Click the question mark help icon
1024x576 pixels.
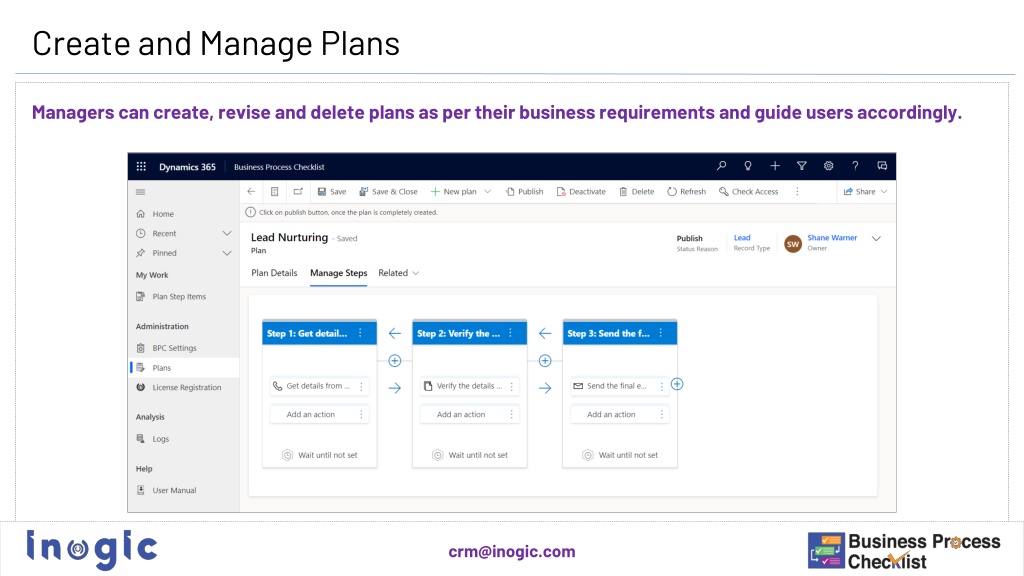[x=855, y=166]
